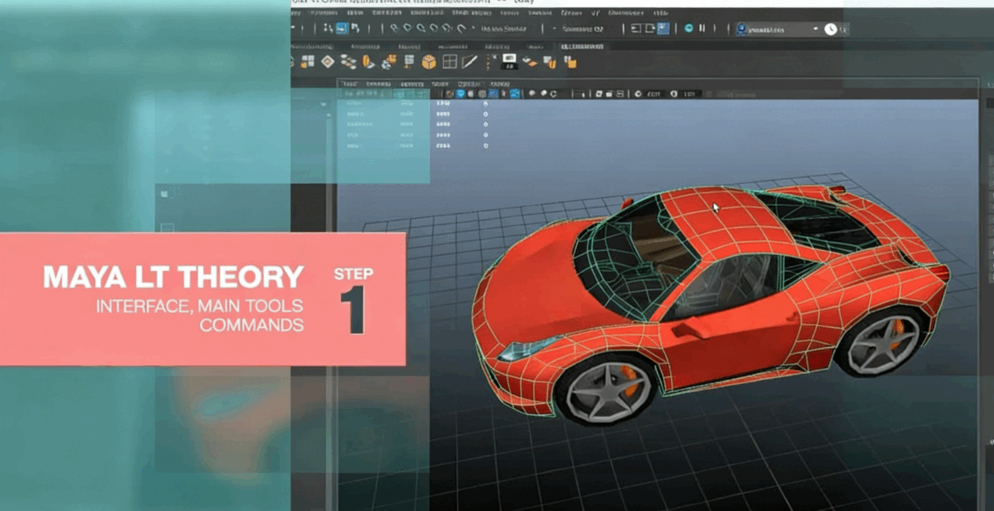Click the pause icon beside teal circle

tap(702, 29)
